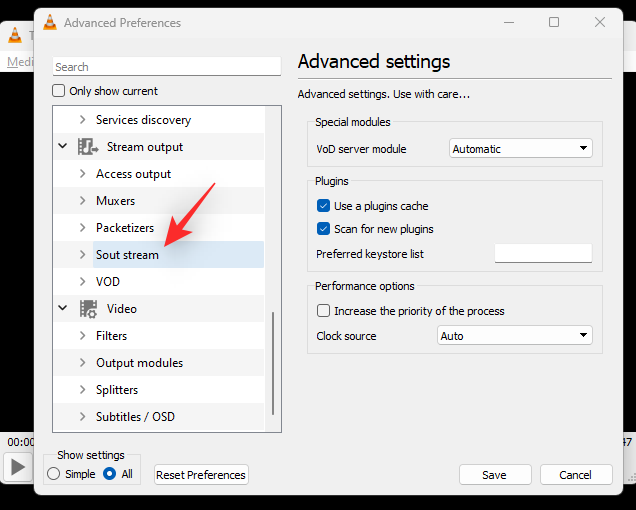Enable Increase the priority of the process

(x=323, y=311)
